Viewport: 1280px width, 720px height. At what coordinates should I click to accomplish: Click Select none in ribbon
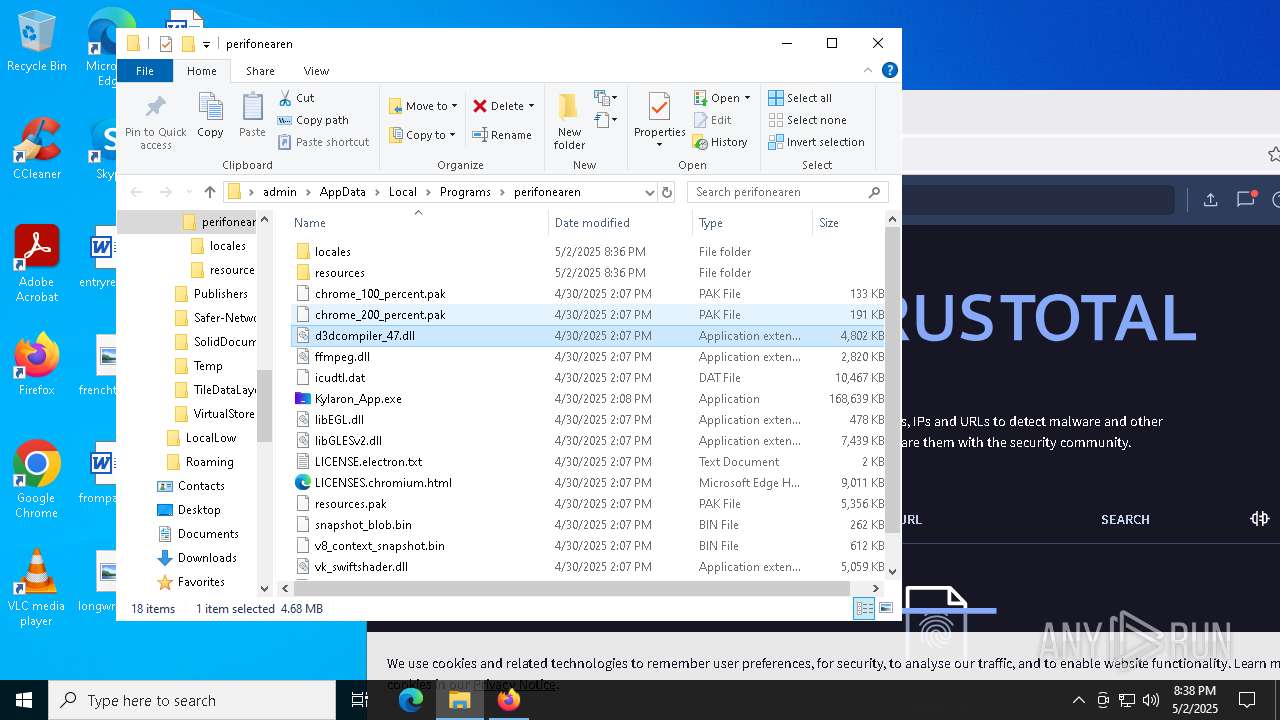click(x=807, y=120)
